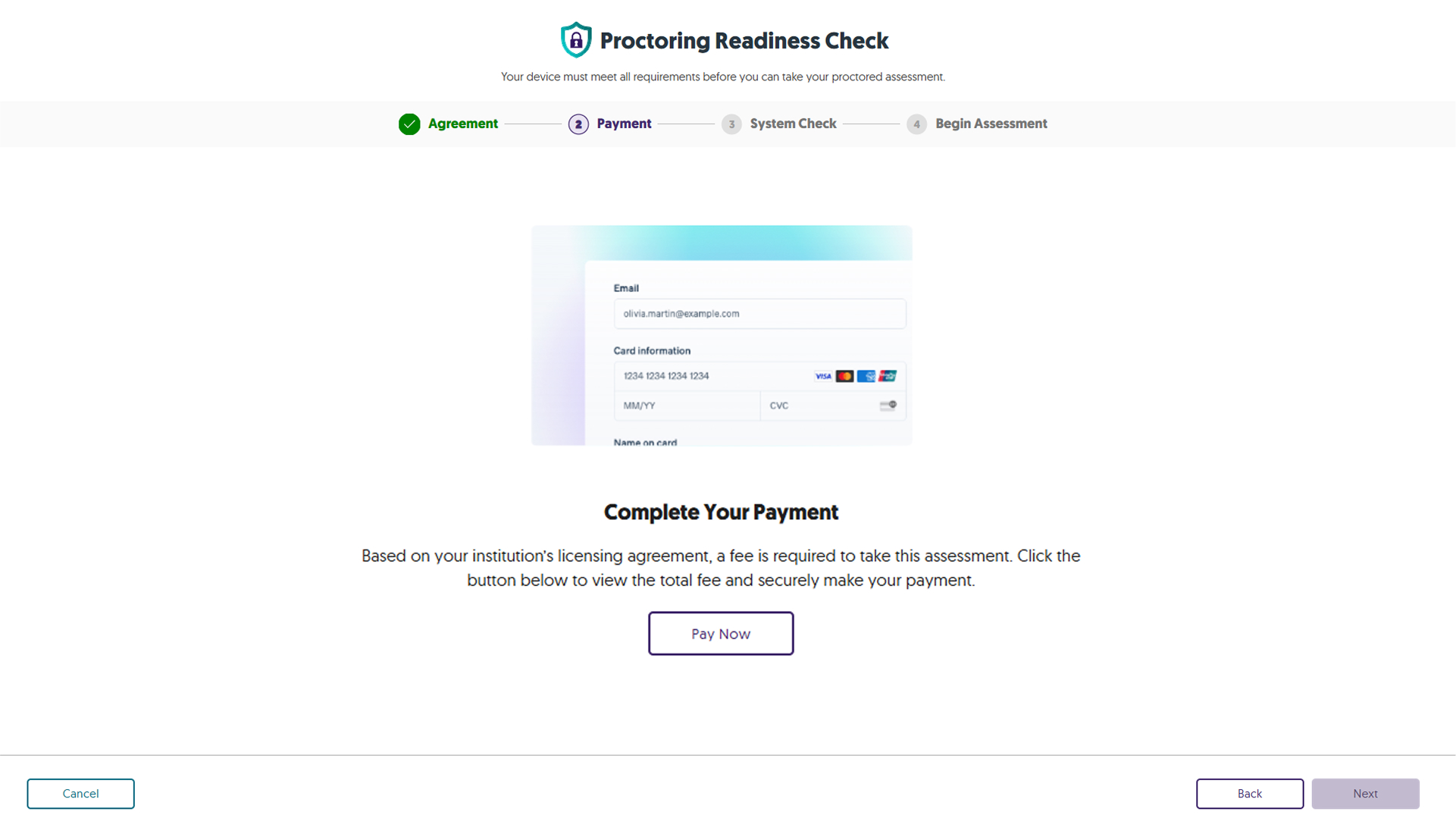This screenshot has height=824, width=1456.
Task: Select the Payment step label
Action: tap(624, 124)
